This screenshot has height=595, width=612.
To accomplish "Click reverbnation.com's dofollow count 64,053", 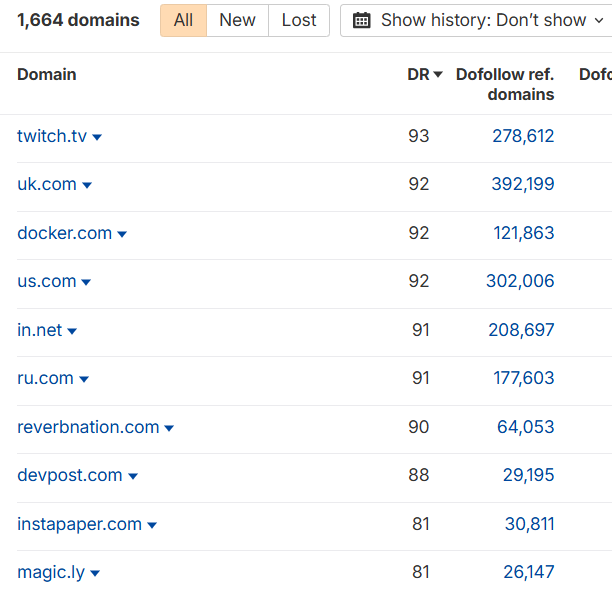I will [x=526, y=427].
